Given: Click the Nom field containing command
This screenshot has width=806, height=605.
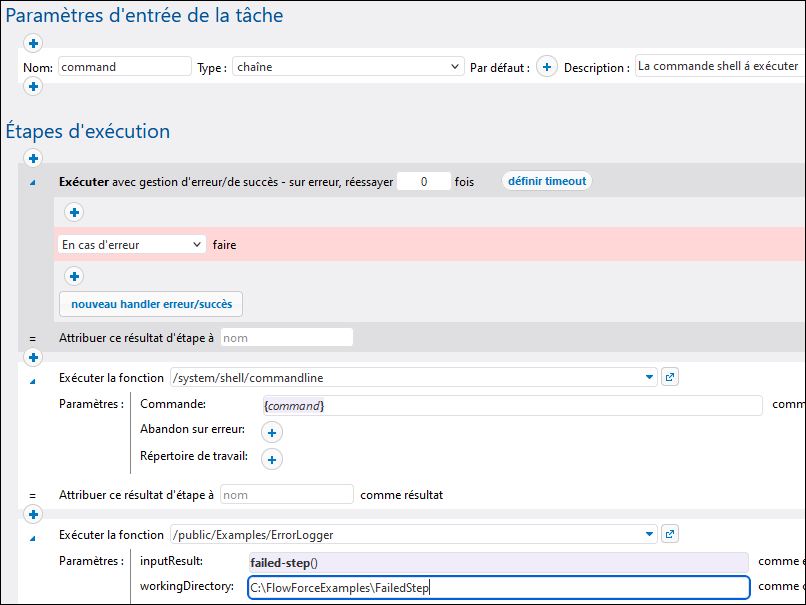Looking at the screenshot, I should click(124, 67).
